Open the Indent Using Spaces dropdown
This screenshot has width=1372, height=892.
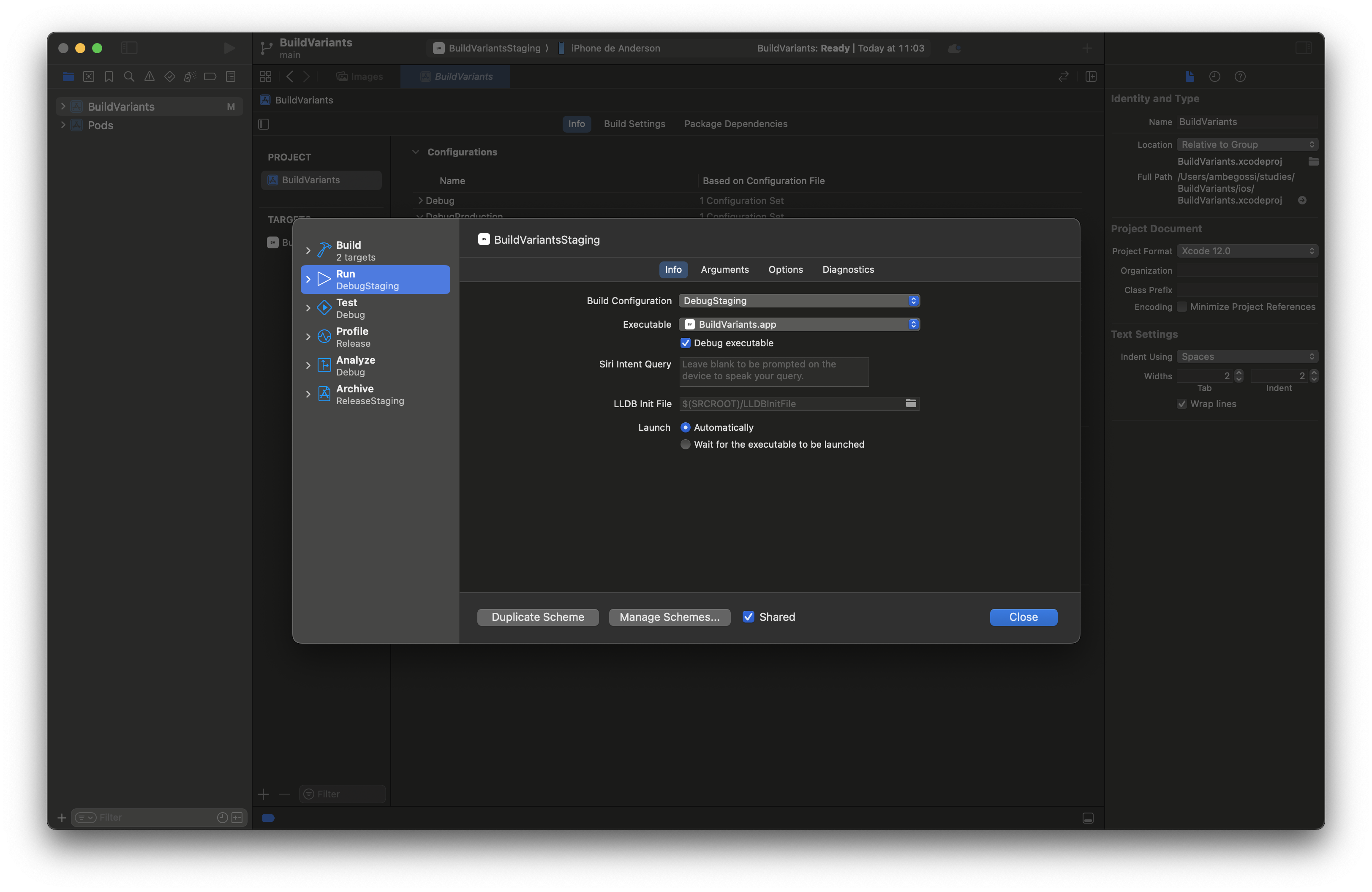(x=1247, y=356)
